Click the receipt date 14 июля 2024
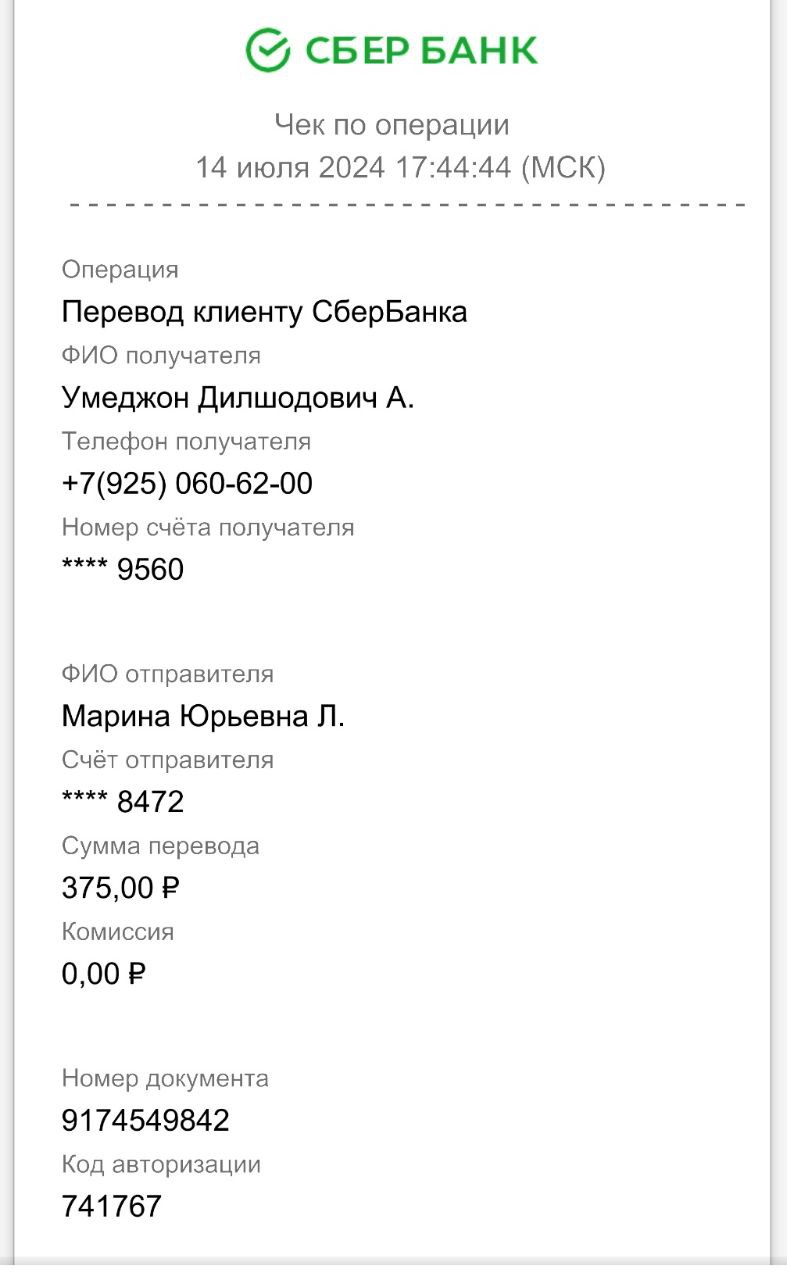 click(290, 167)
